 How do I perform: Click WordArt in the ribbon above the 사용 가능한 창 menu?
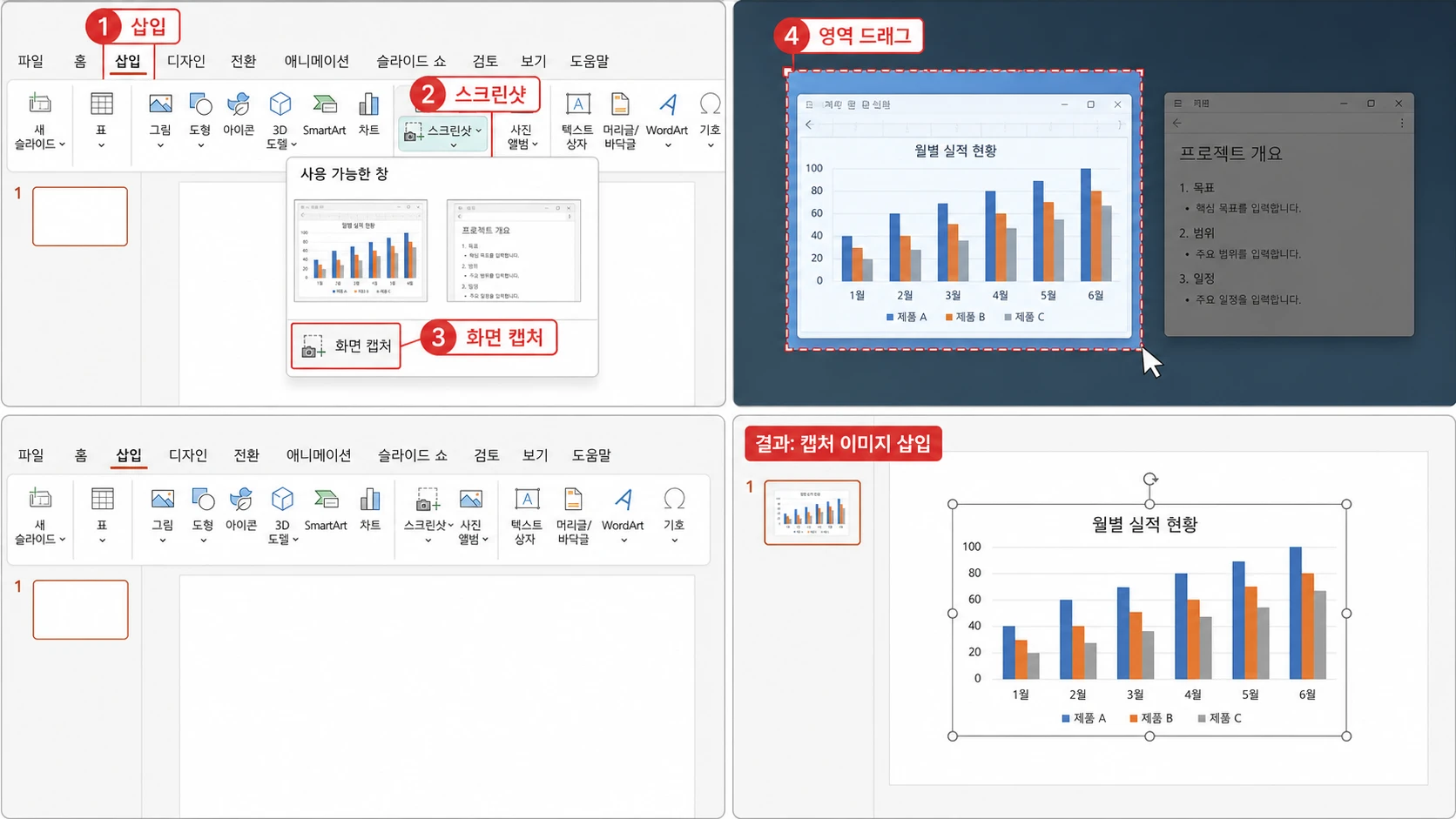[667, 122]
